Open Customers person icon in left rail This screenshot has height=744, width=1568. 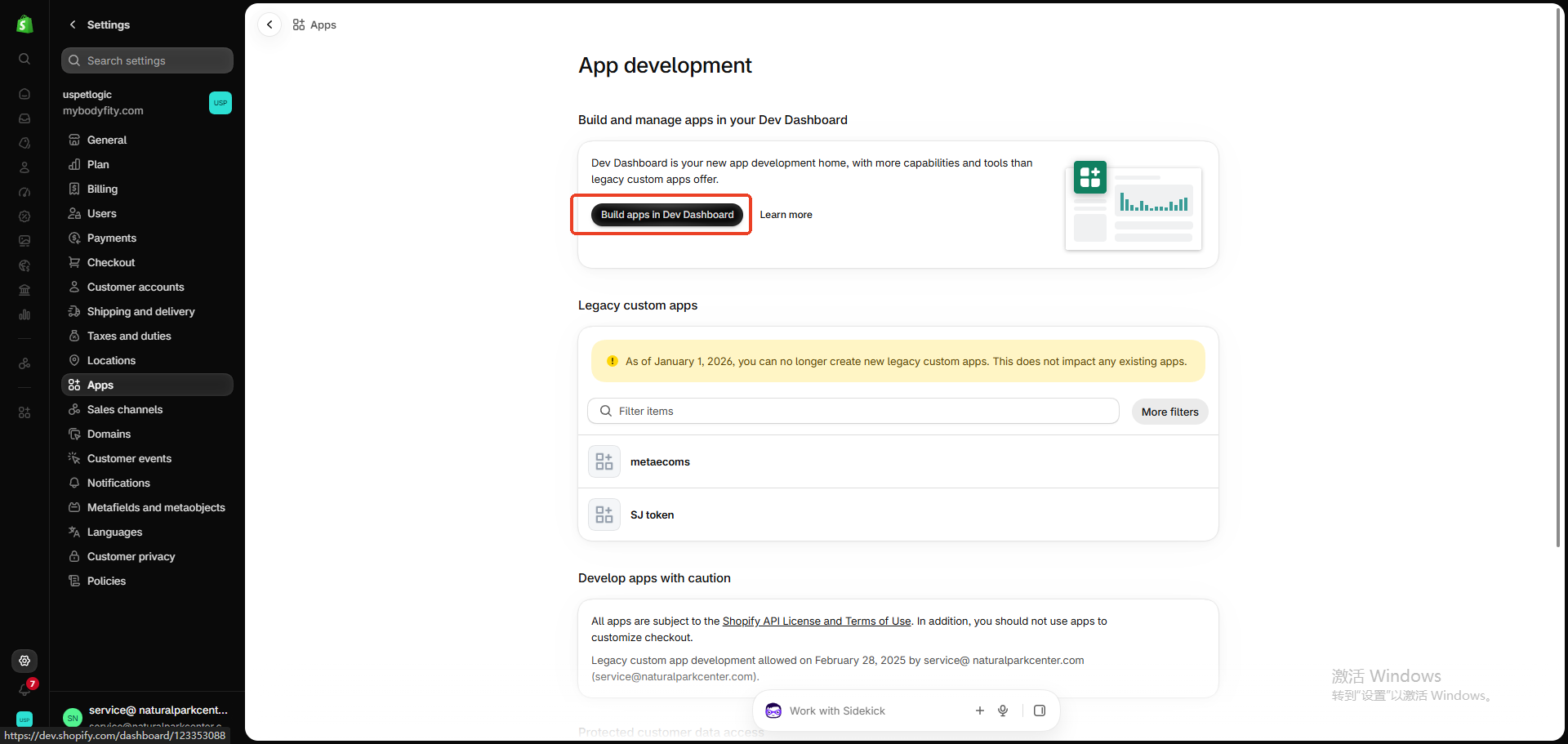24,167
